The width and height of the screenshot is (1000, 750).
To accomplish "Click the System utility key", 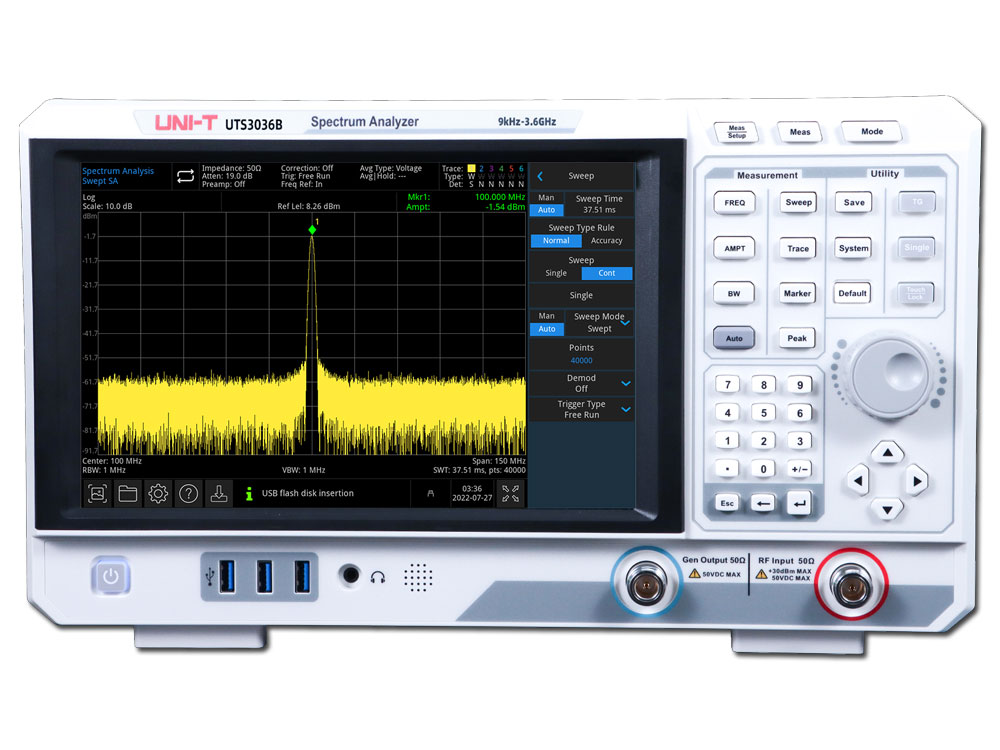I will 853,249.
